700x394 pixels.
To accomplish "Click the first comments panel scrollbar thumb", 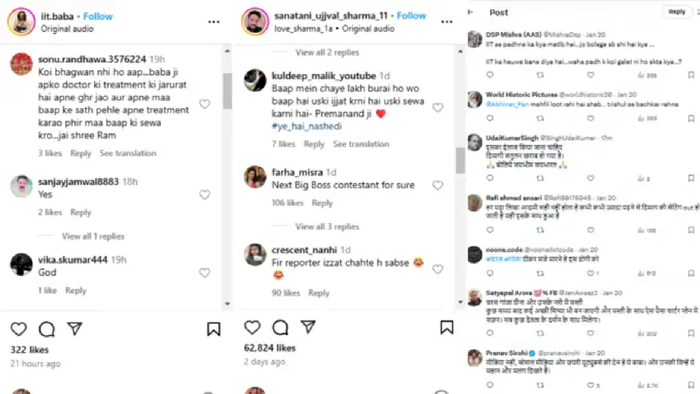I will click(228, 91).
